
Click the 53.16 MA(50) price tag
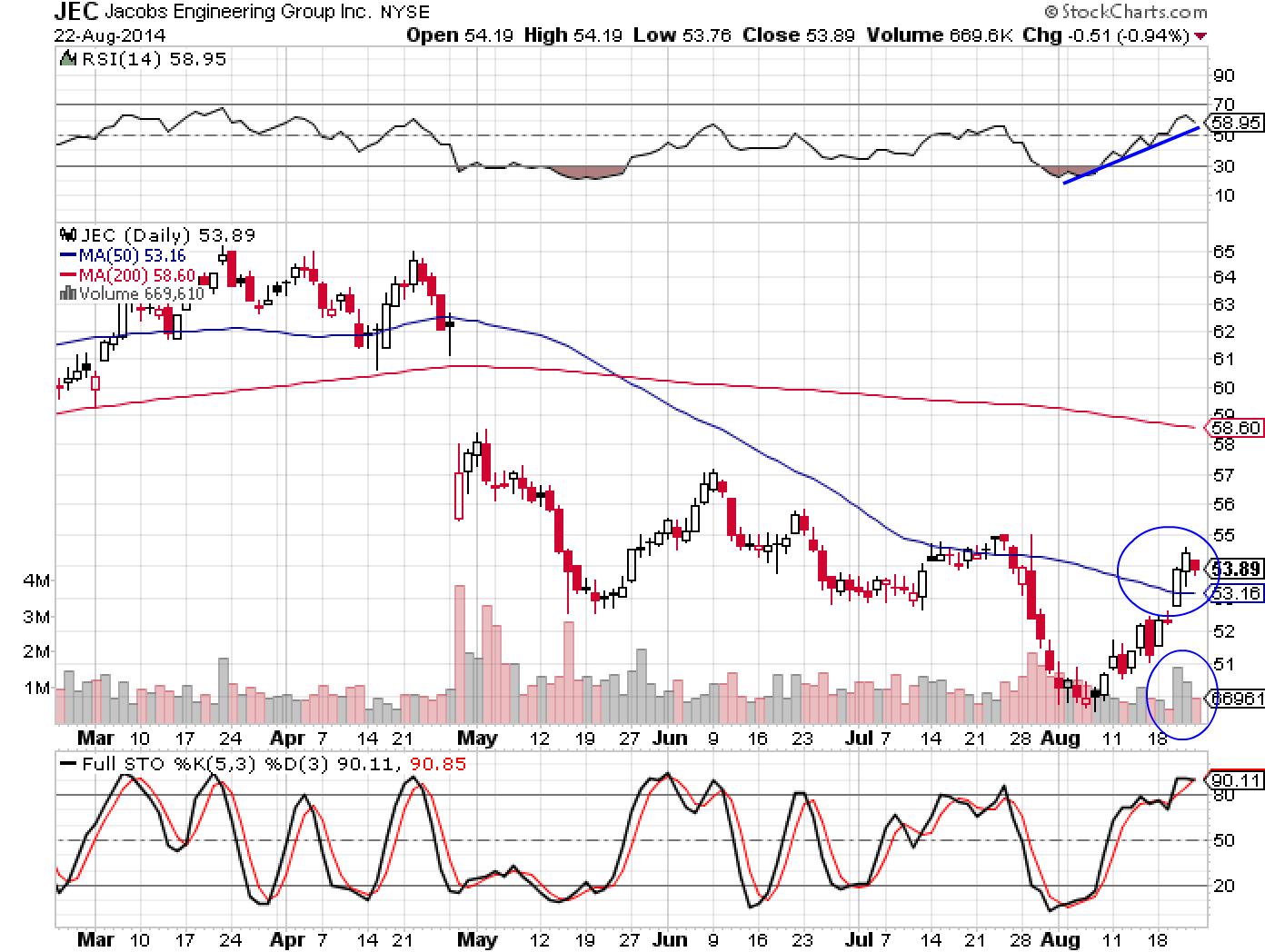tap(1237, 593)
